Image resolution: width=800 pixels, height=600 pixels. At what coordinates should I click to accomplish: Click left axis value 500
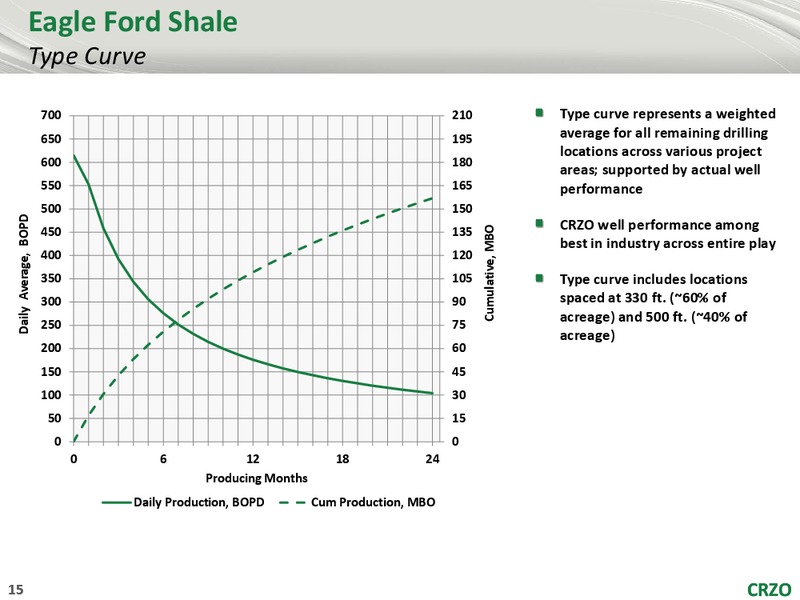coord(51,209)
